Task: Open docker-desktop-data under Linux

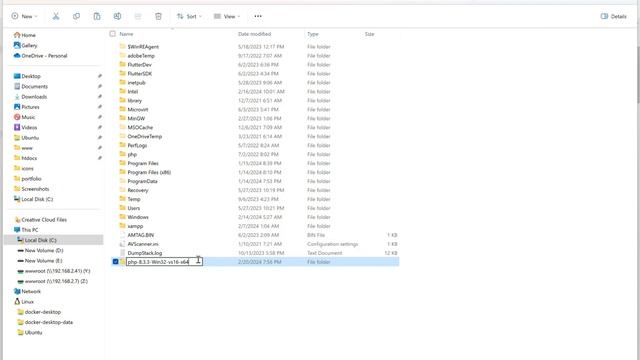Action: [x=45, y=322]
